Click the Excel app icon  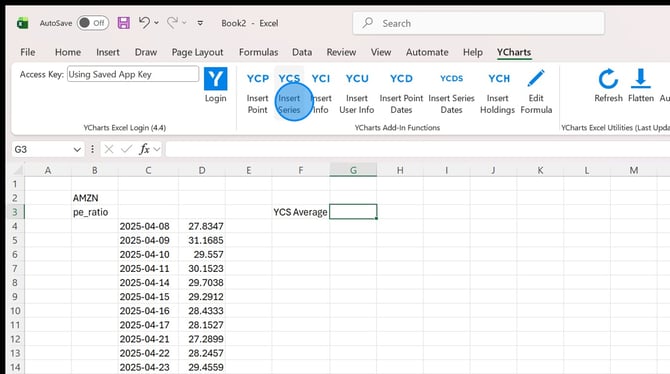click(22, 23)
